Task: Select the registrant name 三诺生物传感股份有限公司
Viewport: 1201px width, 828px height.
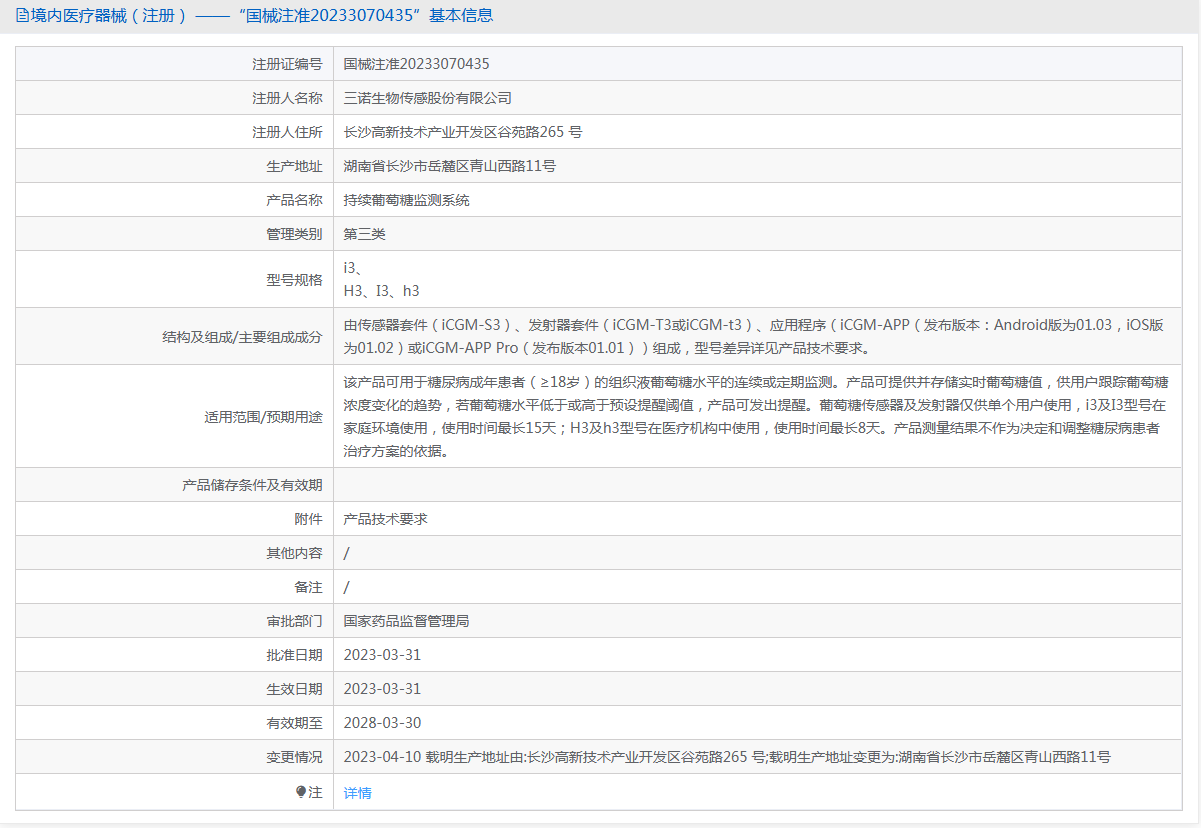Action: pos(427,98)
